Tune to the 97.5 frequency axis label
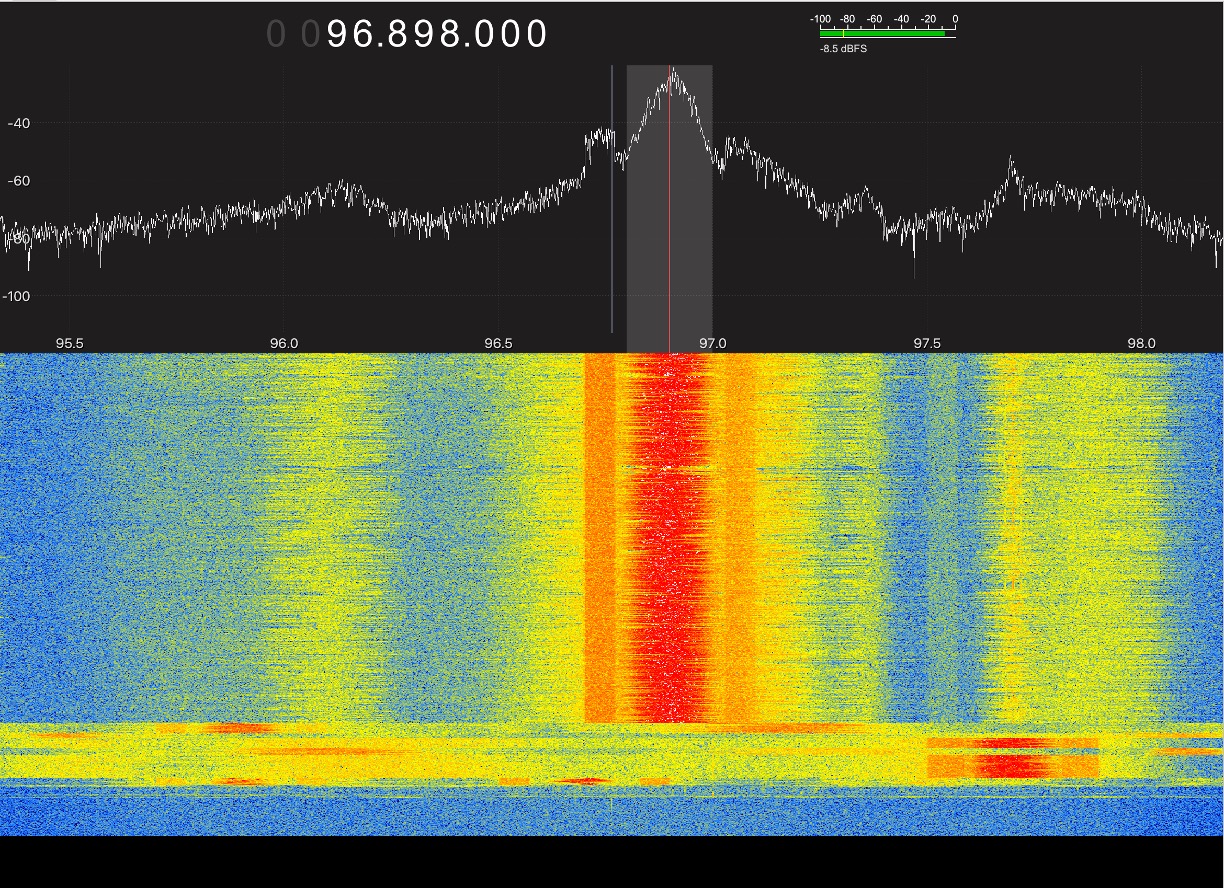The height and width of the screenshot is (888, 1224). [927, 343]
